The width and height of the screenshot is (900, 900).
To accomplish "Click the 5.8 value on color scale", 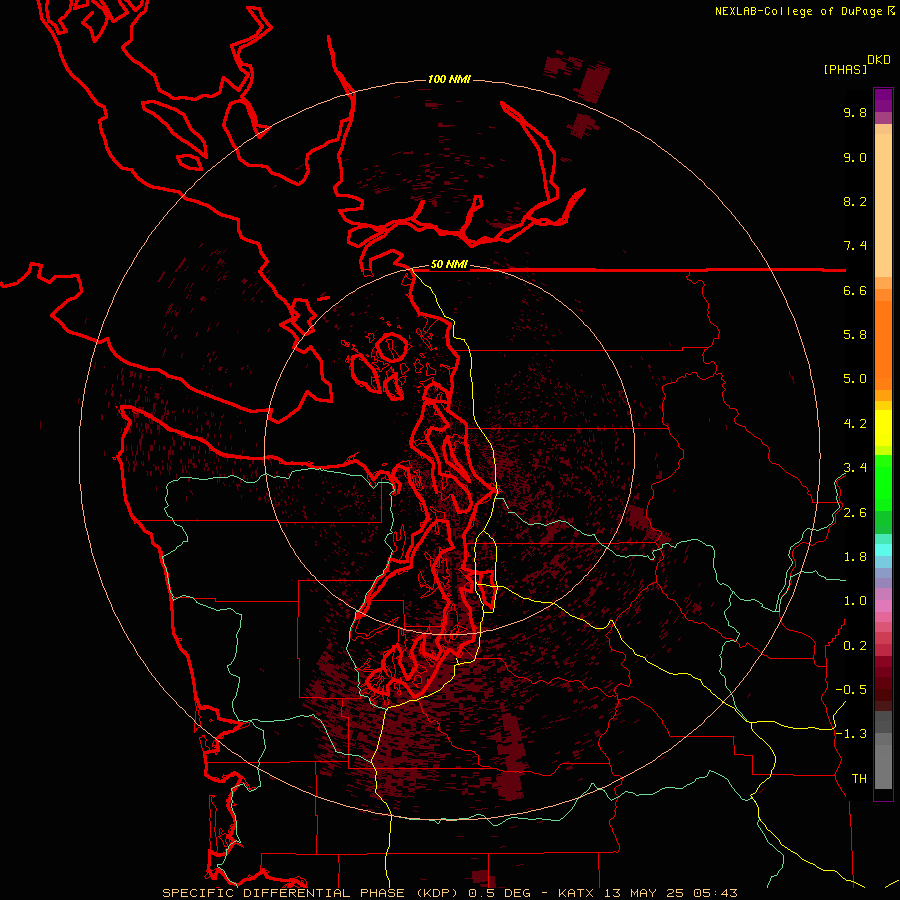I will pyautogui.click(x=855, y=335).
